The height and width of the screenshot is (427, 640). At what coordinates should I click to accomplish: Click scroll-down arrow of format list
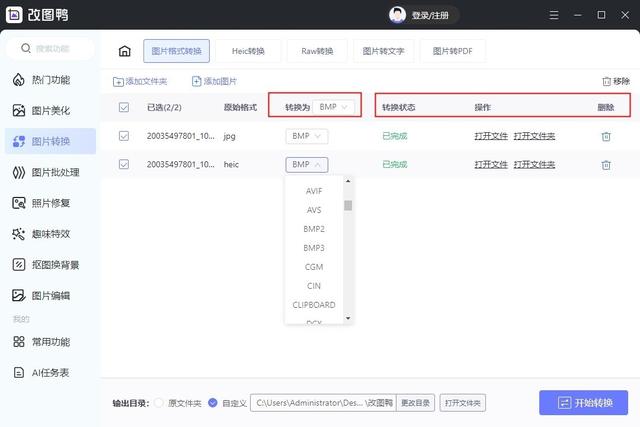tap(348, 318)
